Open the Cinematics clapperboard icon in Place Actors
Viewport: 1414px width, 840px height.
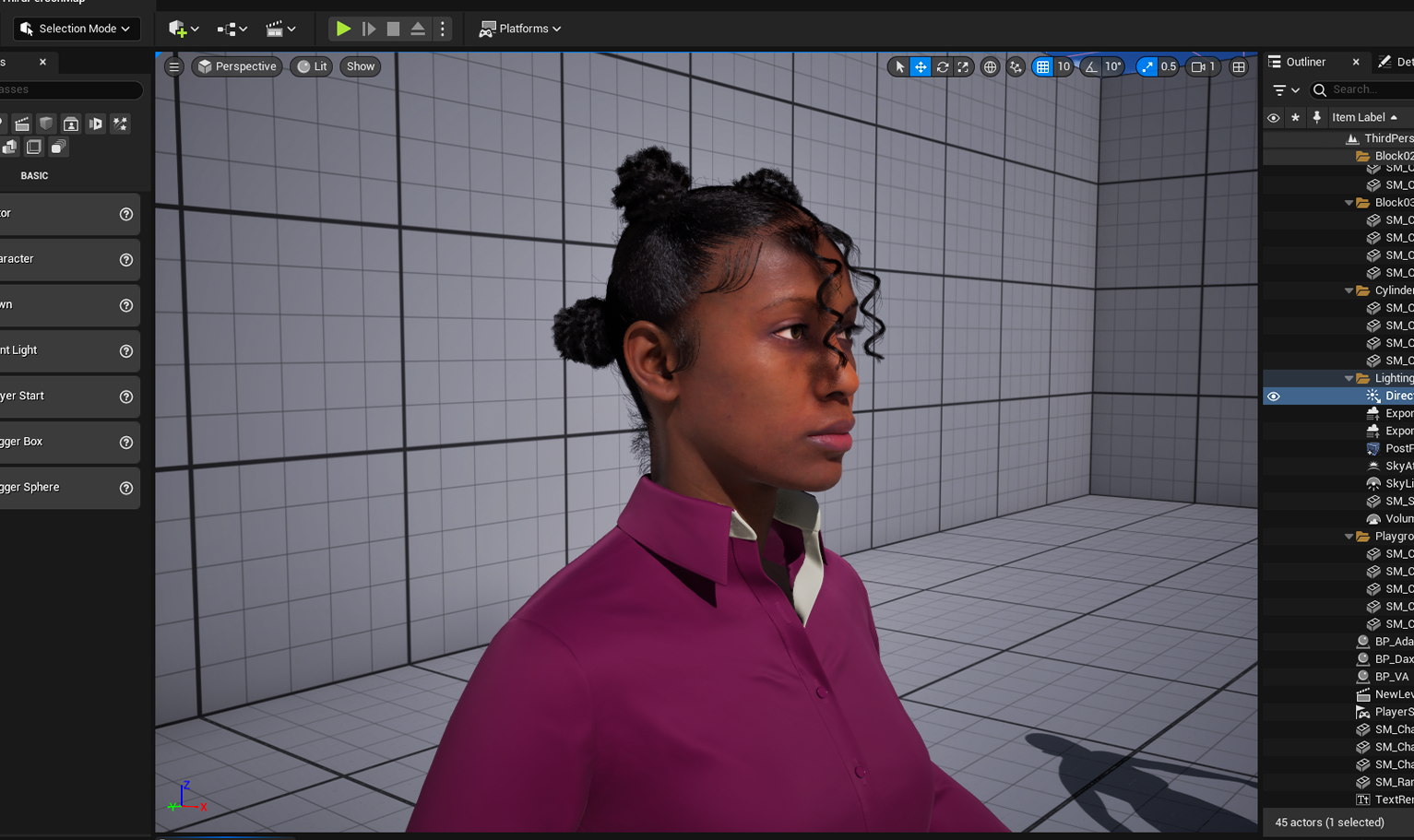pyautogui.click(x=22, y=123)
